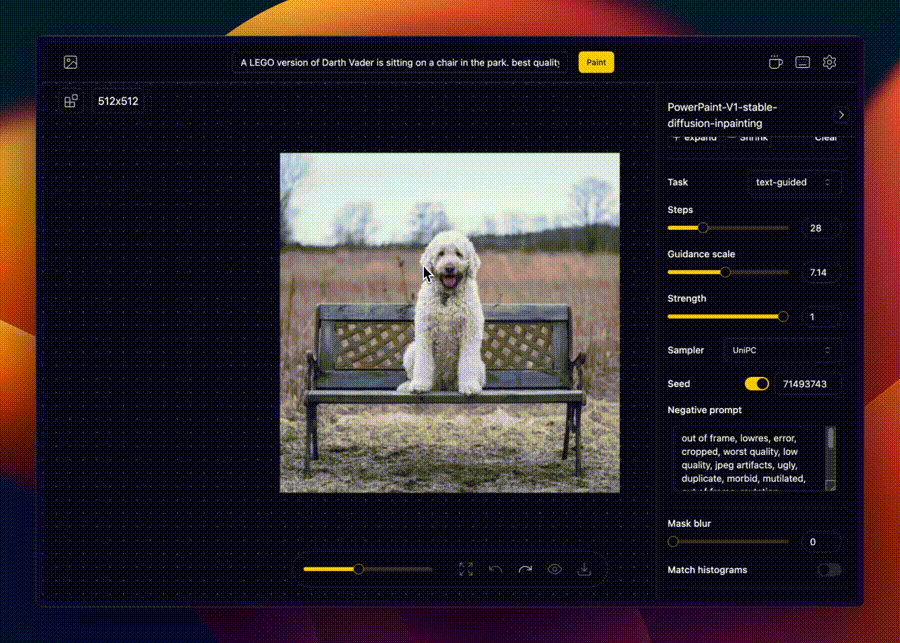900x643 pixels.
Task: Toggle the eye icon to show original
Action: click(555, 569)
